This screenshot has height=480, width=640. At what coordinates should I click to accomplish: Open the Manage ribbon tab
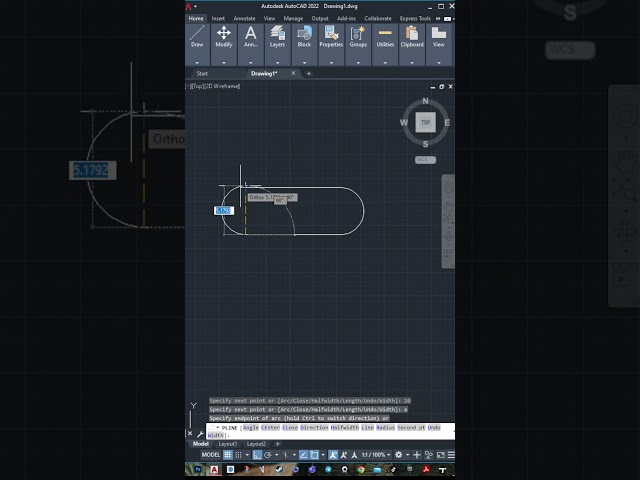(293, 18)
